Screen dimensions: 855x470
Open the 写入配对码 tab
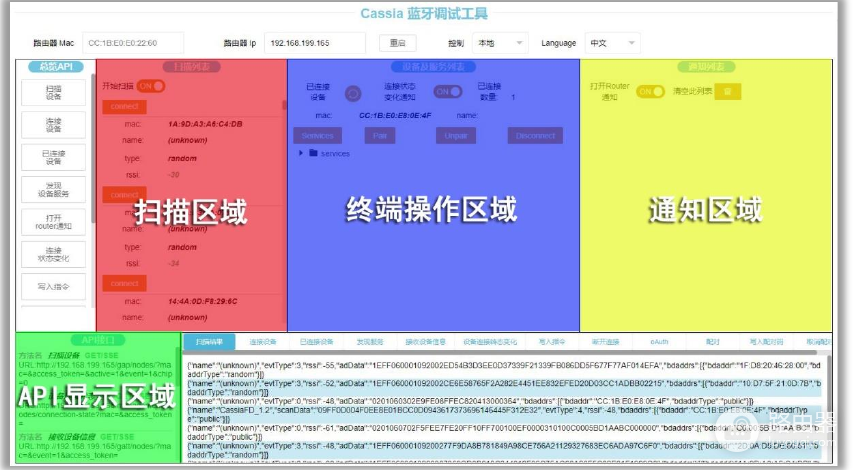pyautogui.click(x=766, y=342)
